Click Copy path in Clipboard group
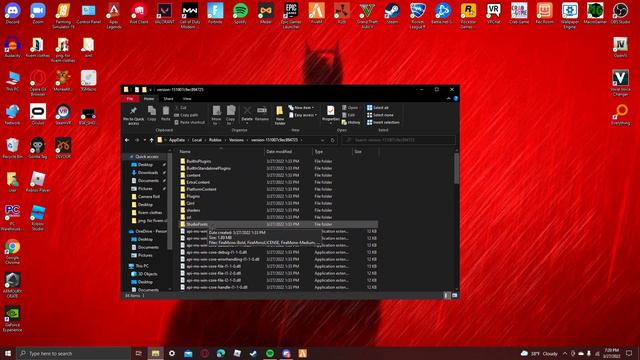Screen dimensions: 640x360 [186, 115]
